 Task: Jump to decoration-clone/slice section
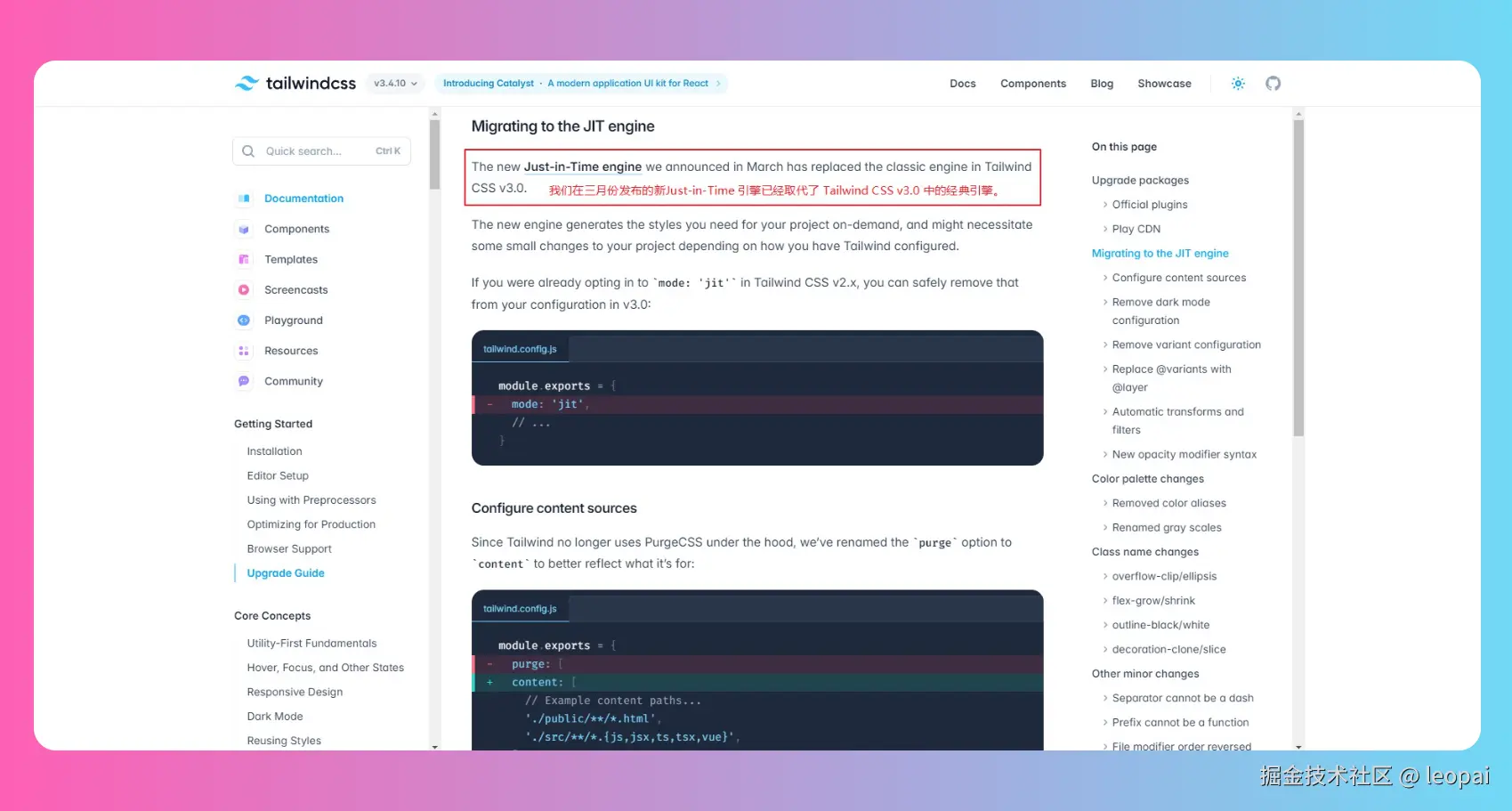tap(1168, 650)
